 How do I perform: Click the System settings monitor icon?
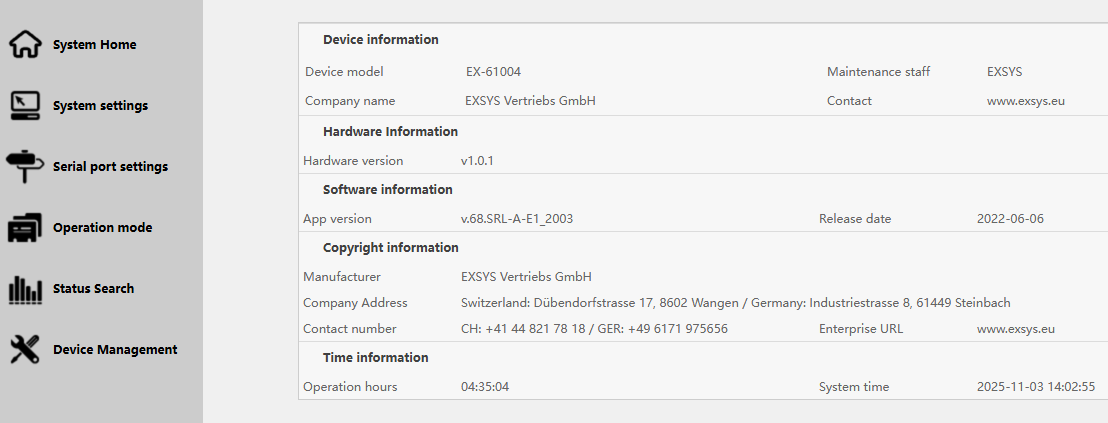tap(24, 106)
